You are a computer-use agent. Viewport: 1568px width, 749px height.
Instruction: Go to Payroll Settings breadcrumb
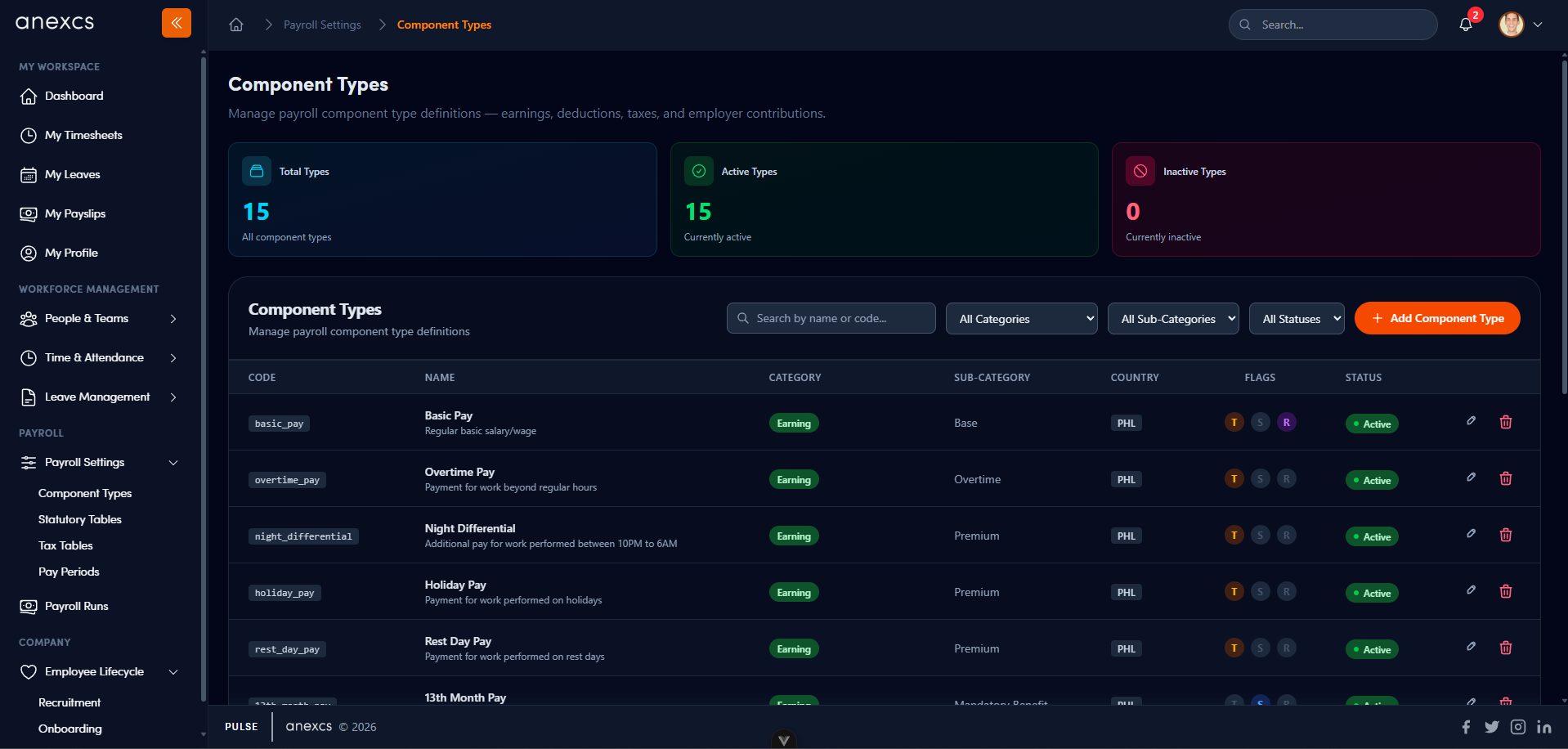[x=322, y=25]
